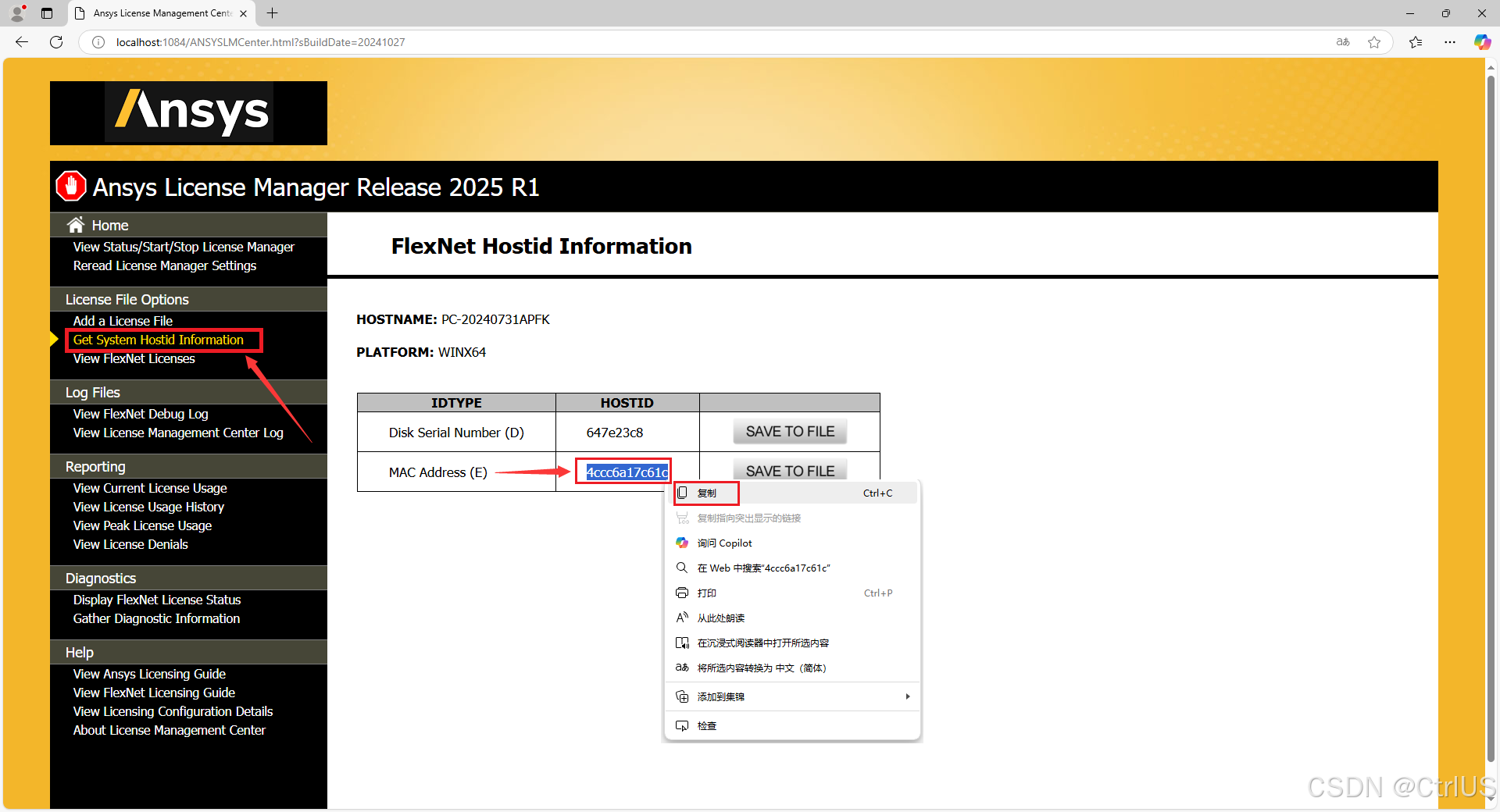Image resolution: width=1500 pixels, height=812 pixels.
Task: Open View Licensing Configuration Details
Action: tap(173, 711)
